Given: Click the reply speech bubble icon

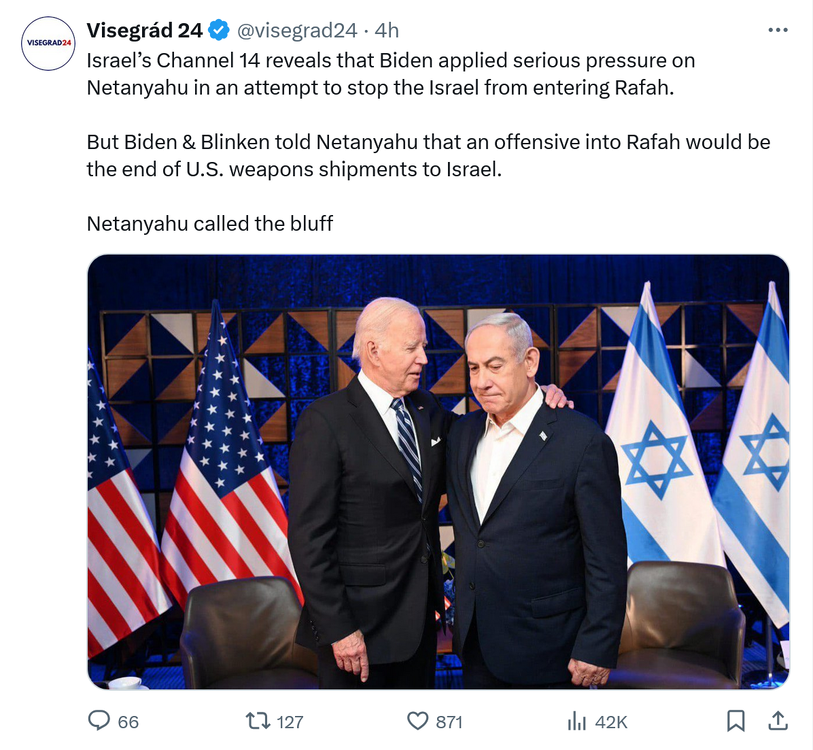Looking at the screenshot, I should coord(99,720).
